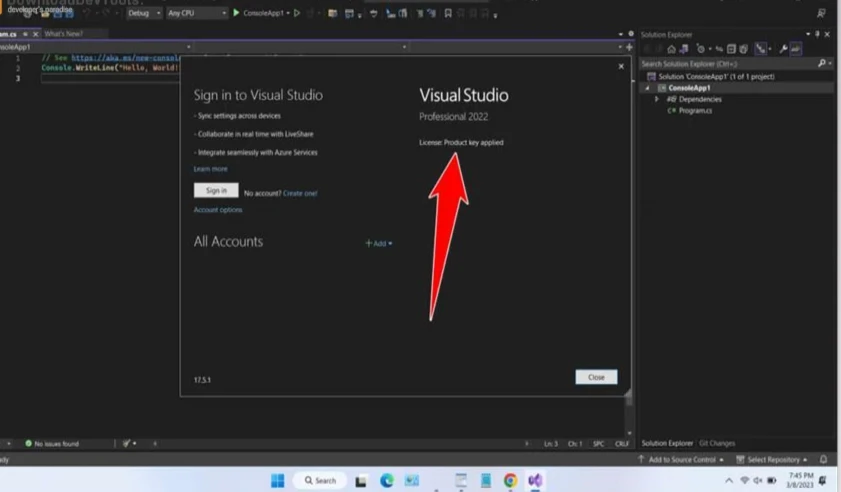Click the WiFi system tray icon
The height and width of the screenshot is (492, 841).
tap(744, 480)
